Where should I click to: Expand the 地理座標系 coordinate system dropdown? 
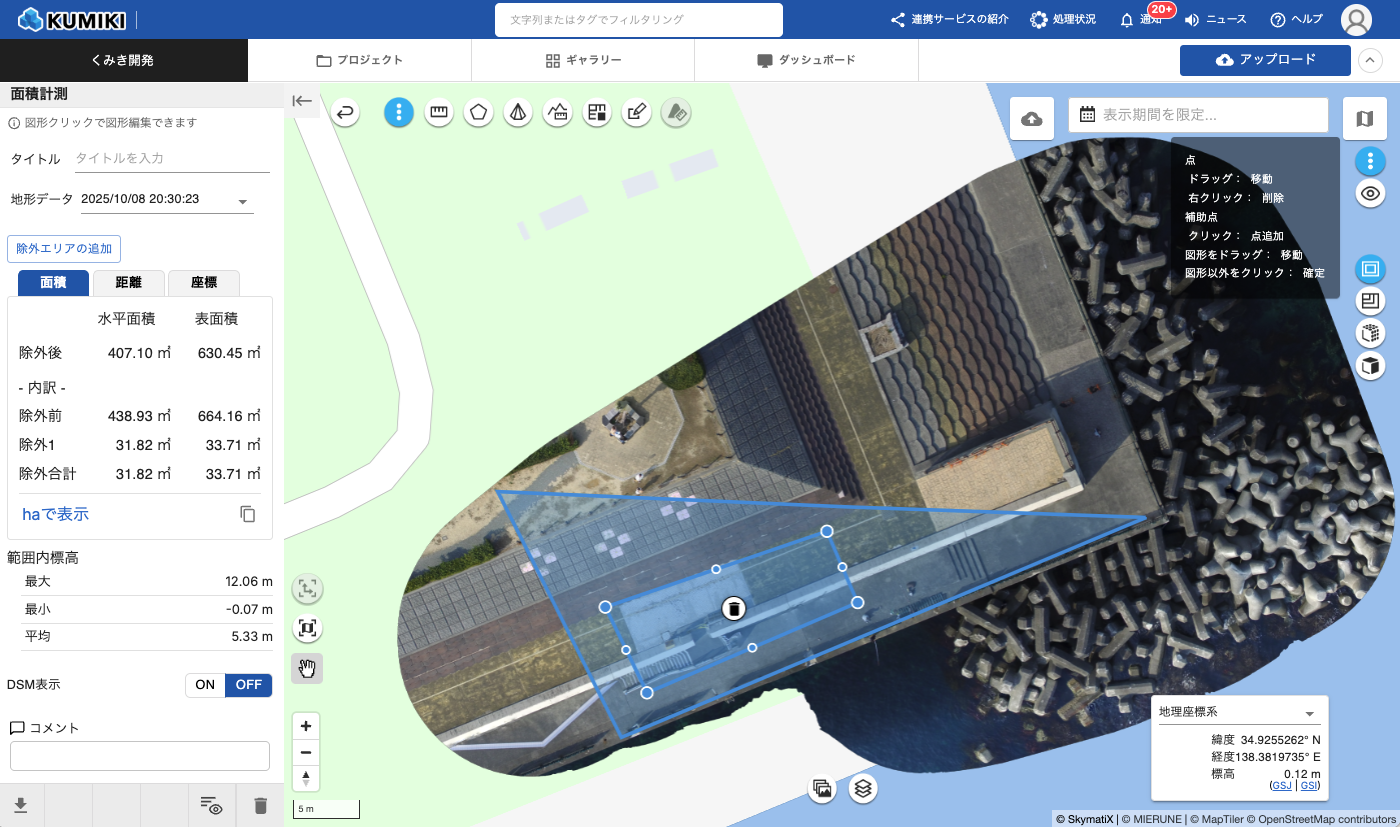[x=1309, y=714]
